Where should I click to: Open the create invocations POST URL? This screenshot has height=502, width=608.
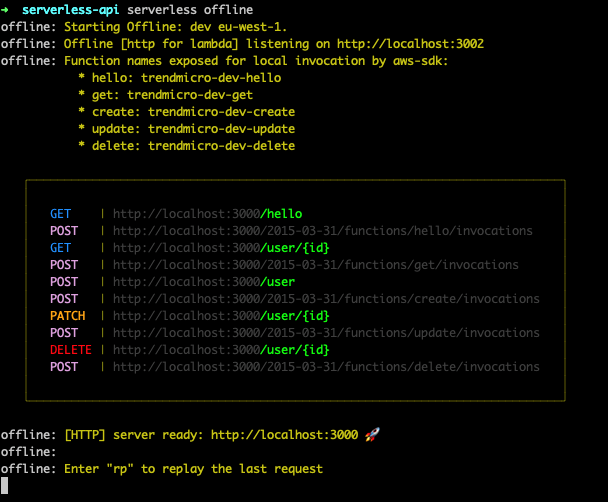pyautogui.click(x=326, y=299)
